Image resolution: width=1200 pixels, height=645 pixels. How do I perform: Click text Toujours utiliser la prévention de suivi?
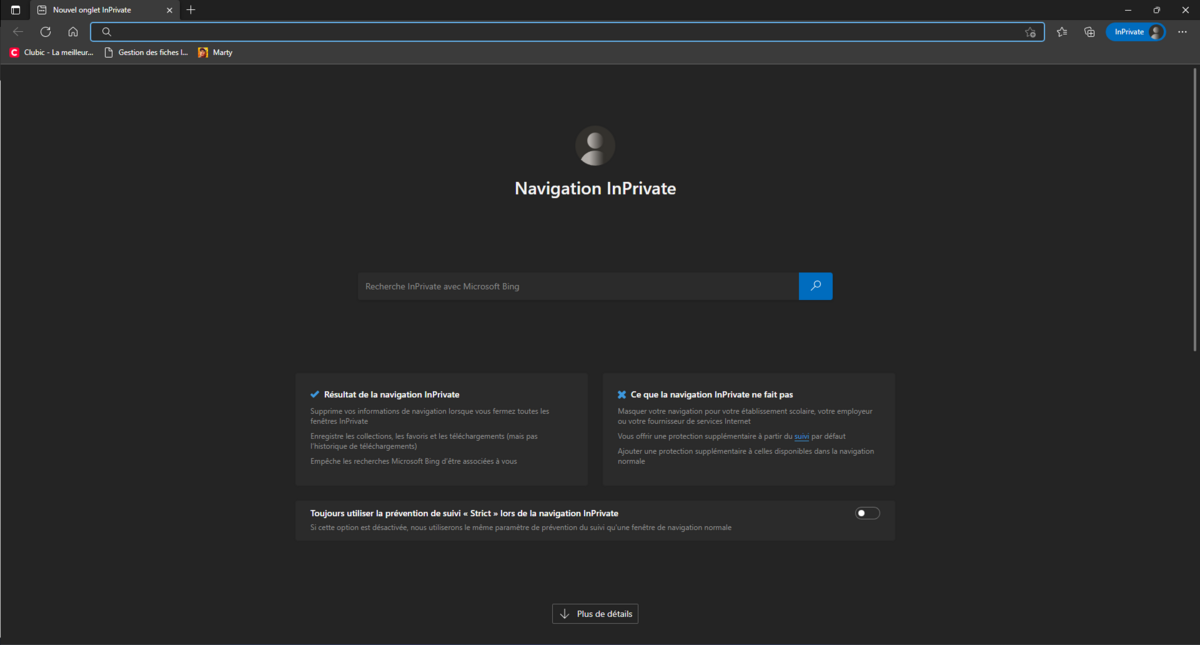coord(464,513)
